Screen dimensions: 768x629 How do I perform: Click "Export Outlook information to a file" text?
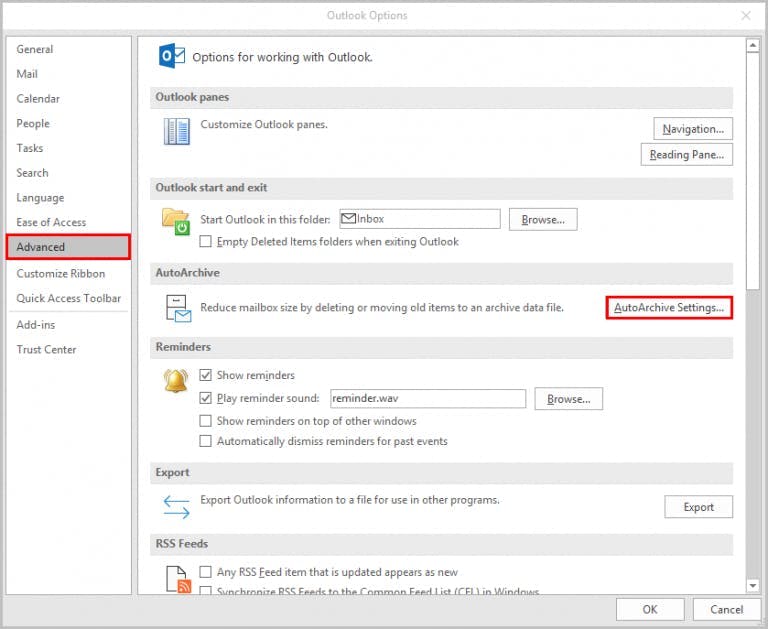pyautogui.click(x=350, y=500)
